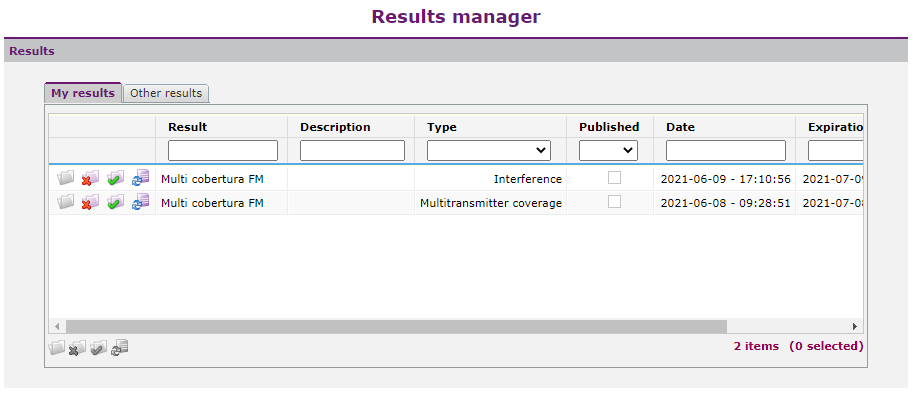
Task: Open folder icon in Multitransmitter coverage row
Action: click(66, 202)
